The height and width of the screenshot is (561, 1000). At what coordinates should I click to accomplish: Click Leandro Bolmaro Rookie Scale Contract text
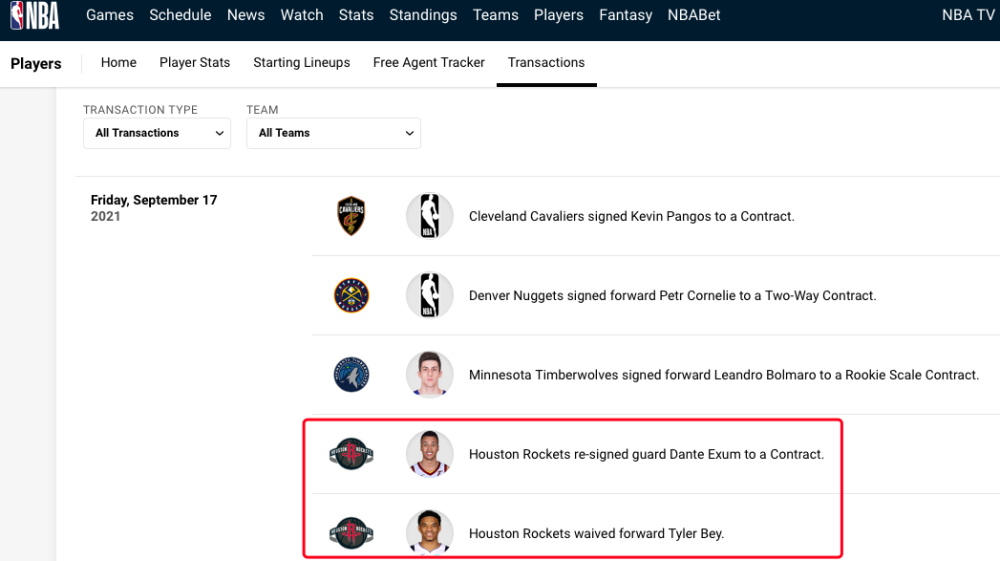723,375
